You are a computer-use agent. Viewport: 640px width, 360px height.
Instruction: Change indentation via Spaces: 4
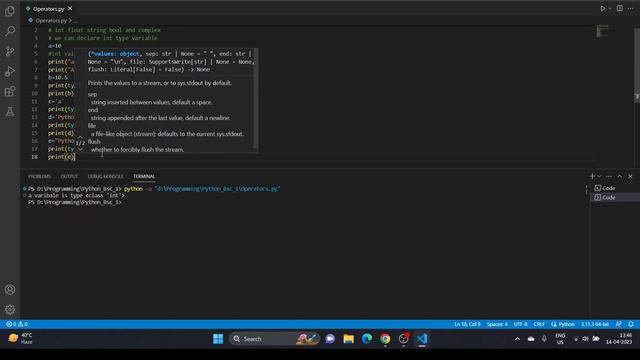497,324
